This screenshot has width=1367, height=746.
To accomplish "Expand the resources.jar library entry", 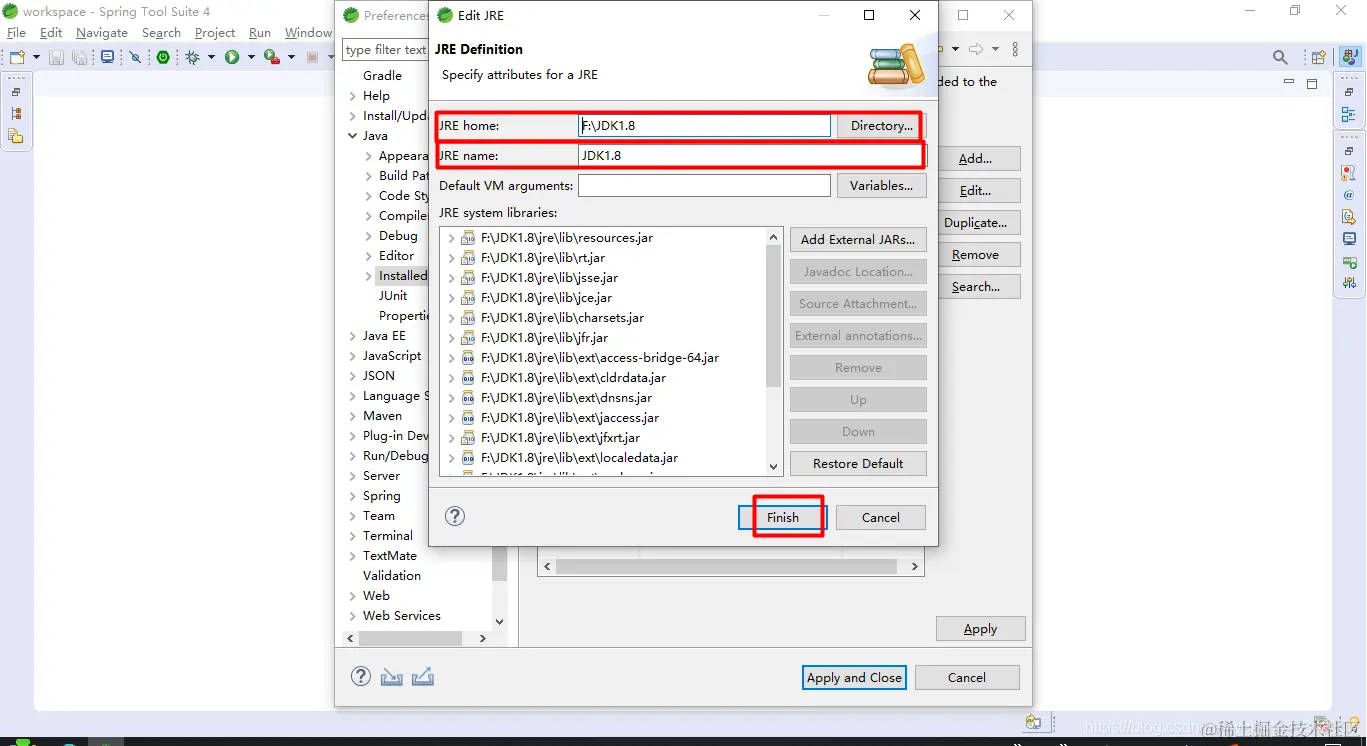I will [451, 238].
